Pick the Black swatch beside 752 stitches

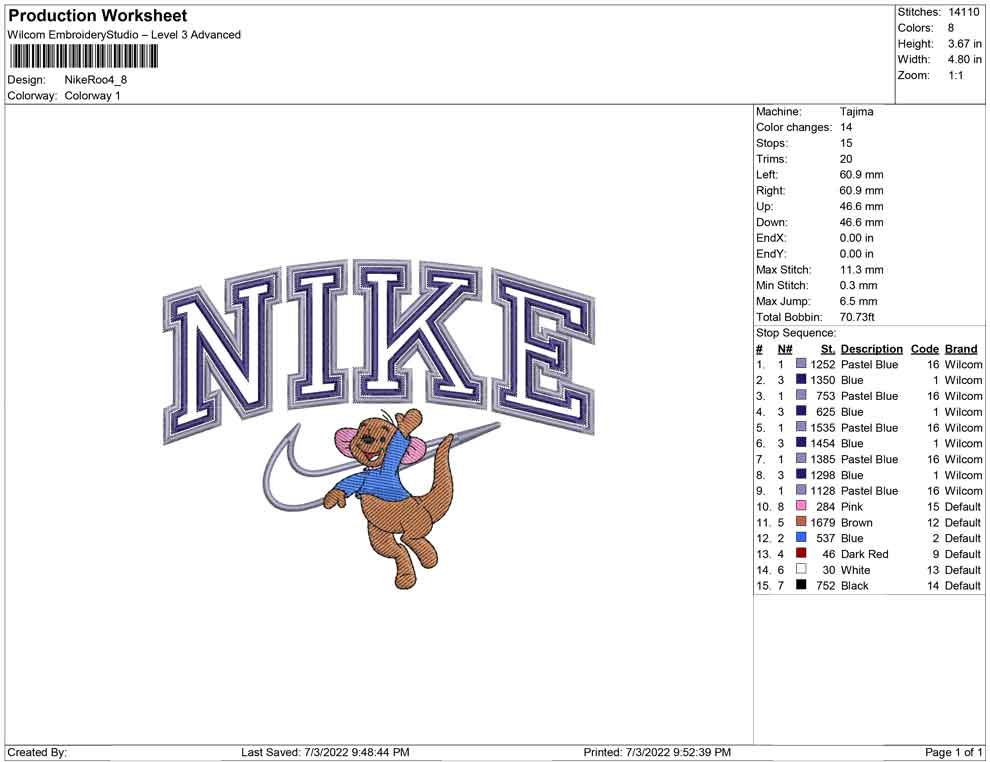click(x=801, y=585)
